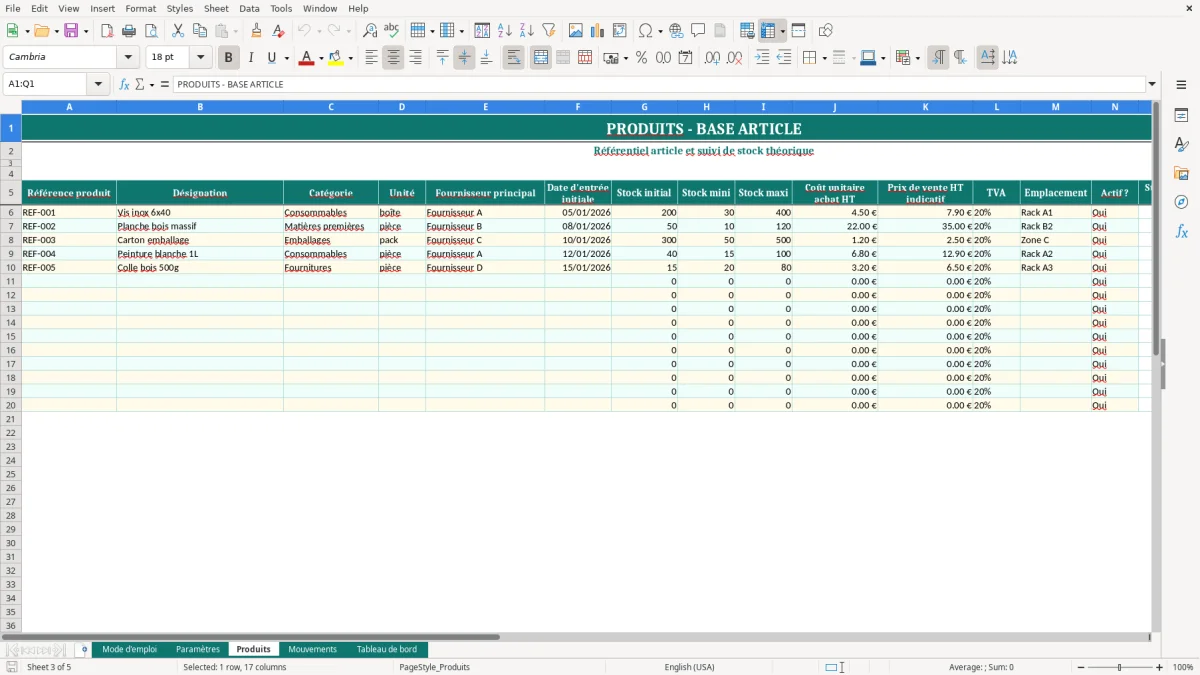Switch to the Paramètres sheet tab

click(198, 649)
